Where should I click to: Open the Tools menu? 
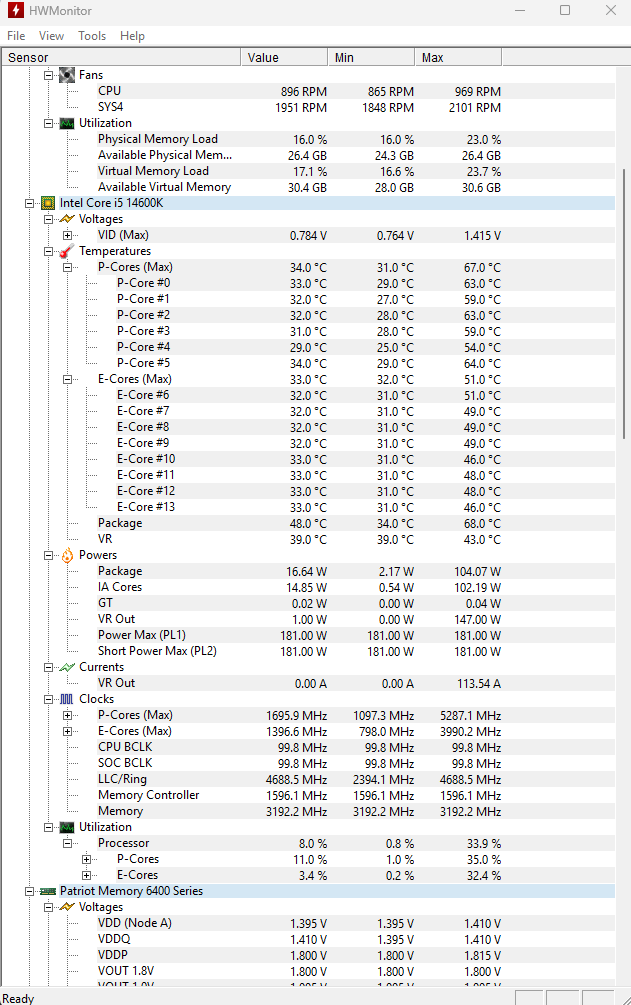click(x=92, y=36)
